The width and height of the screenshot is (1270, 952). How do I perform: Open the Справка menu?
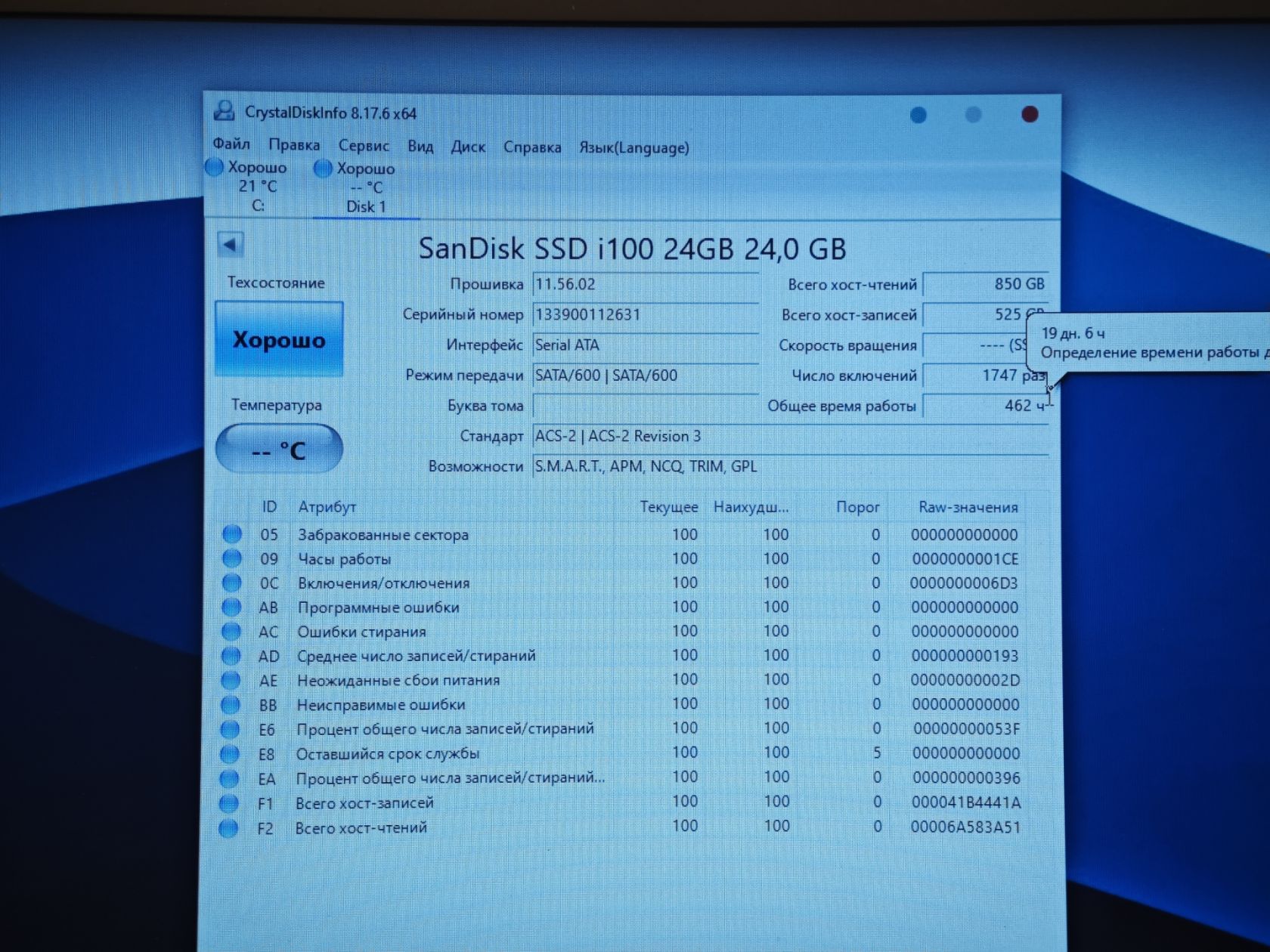click(x=532, y=147)
